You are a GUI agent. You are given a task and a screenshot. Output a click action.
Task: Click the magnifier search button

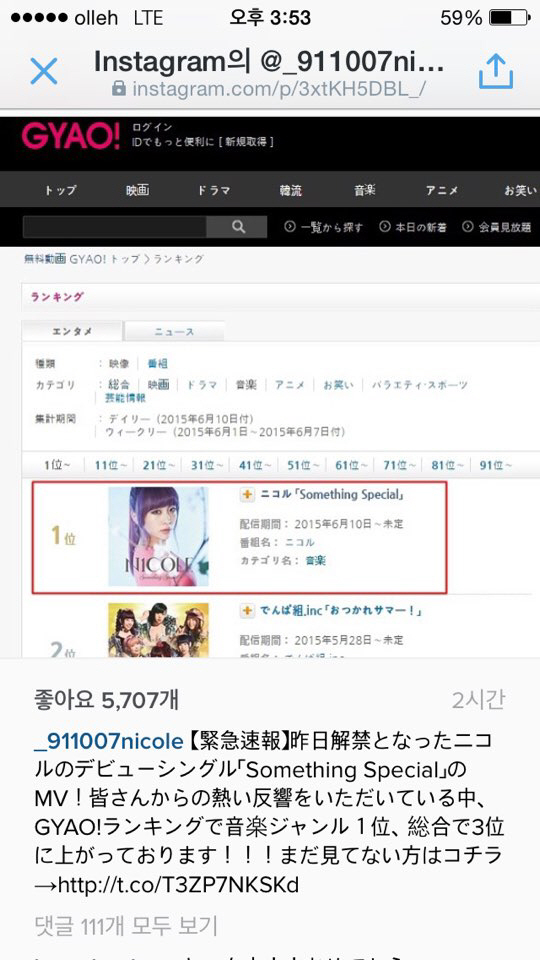pos(238,227)
